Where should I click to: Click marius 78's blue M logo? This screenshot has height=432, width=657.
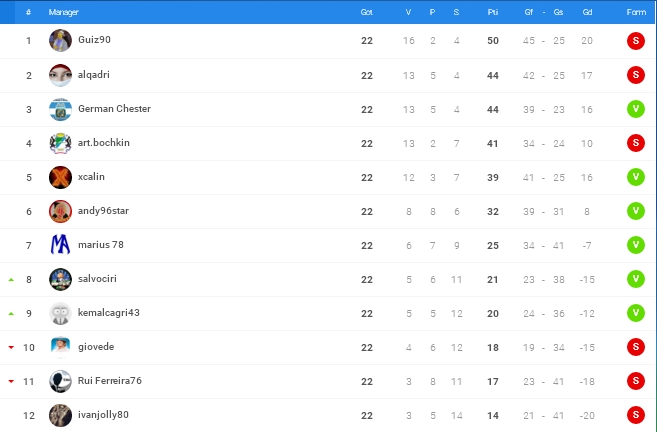(x=60, y=245)
